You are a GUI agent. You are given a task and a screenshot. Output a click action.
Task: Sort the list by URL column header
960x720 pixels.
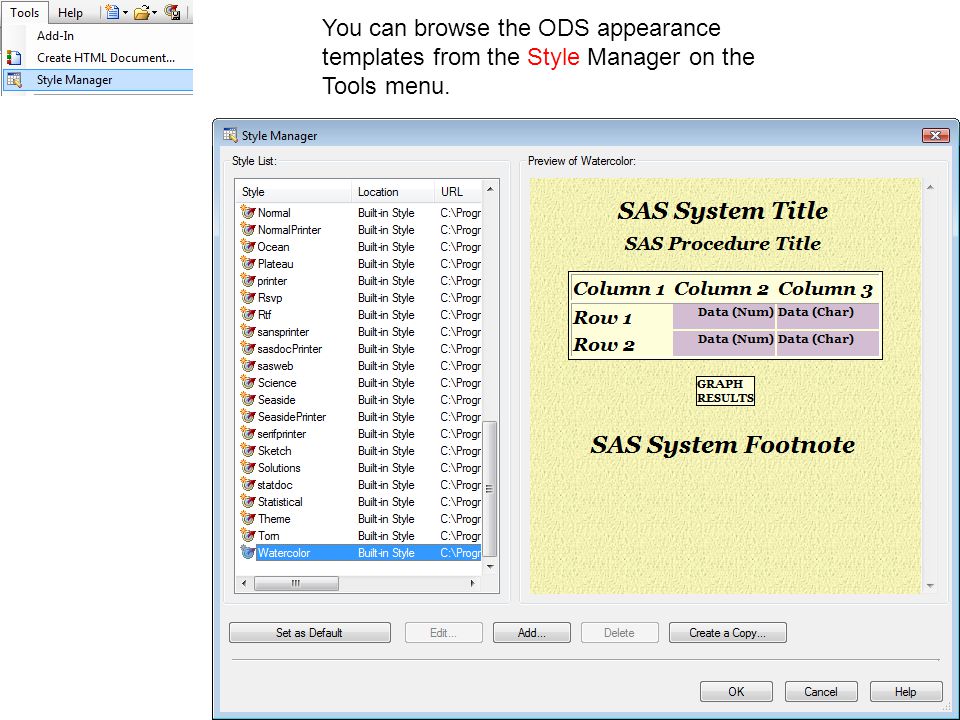(x=458, y=192)
